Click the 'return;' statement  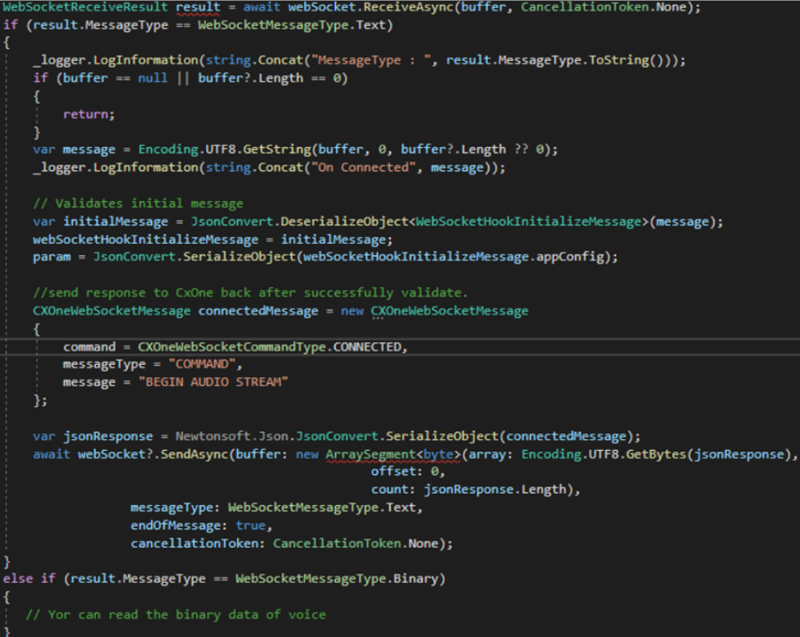click(87, 113)
